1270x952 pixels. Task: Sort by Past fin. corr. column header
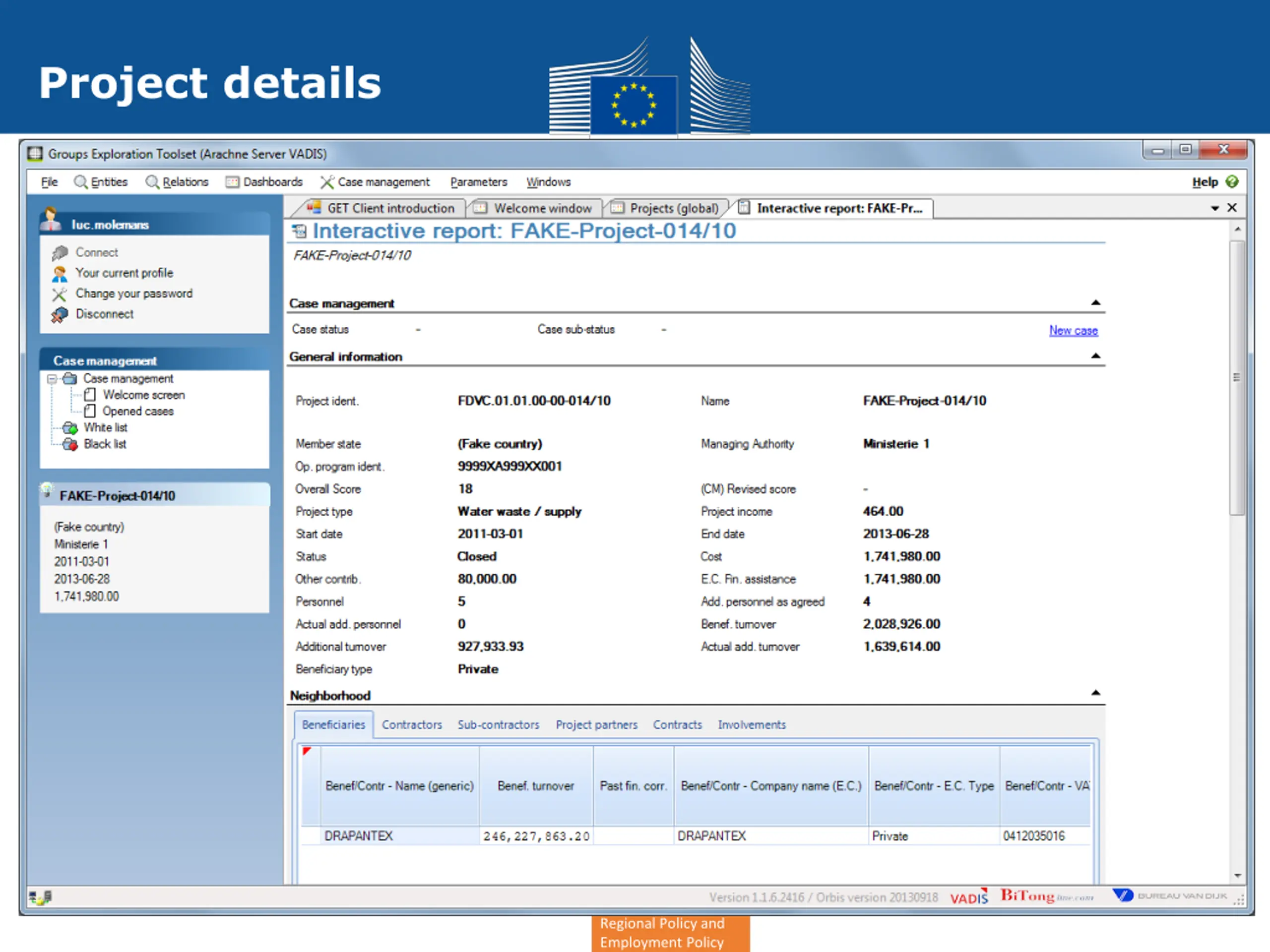tap(634, 785)
